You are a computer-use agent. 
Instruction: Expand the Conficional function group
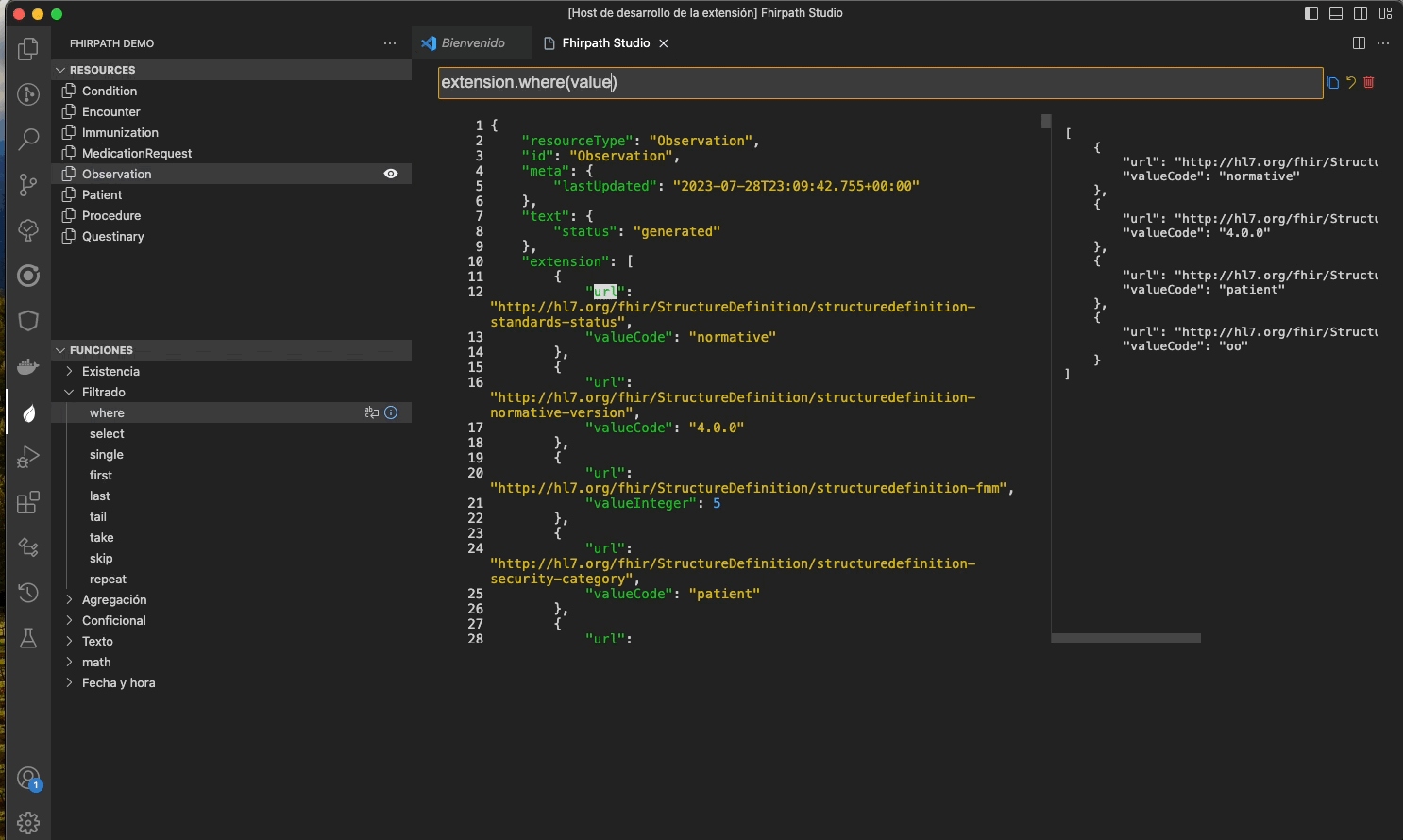[x=231, y=620]
